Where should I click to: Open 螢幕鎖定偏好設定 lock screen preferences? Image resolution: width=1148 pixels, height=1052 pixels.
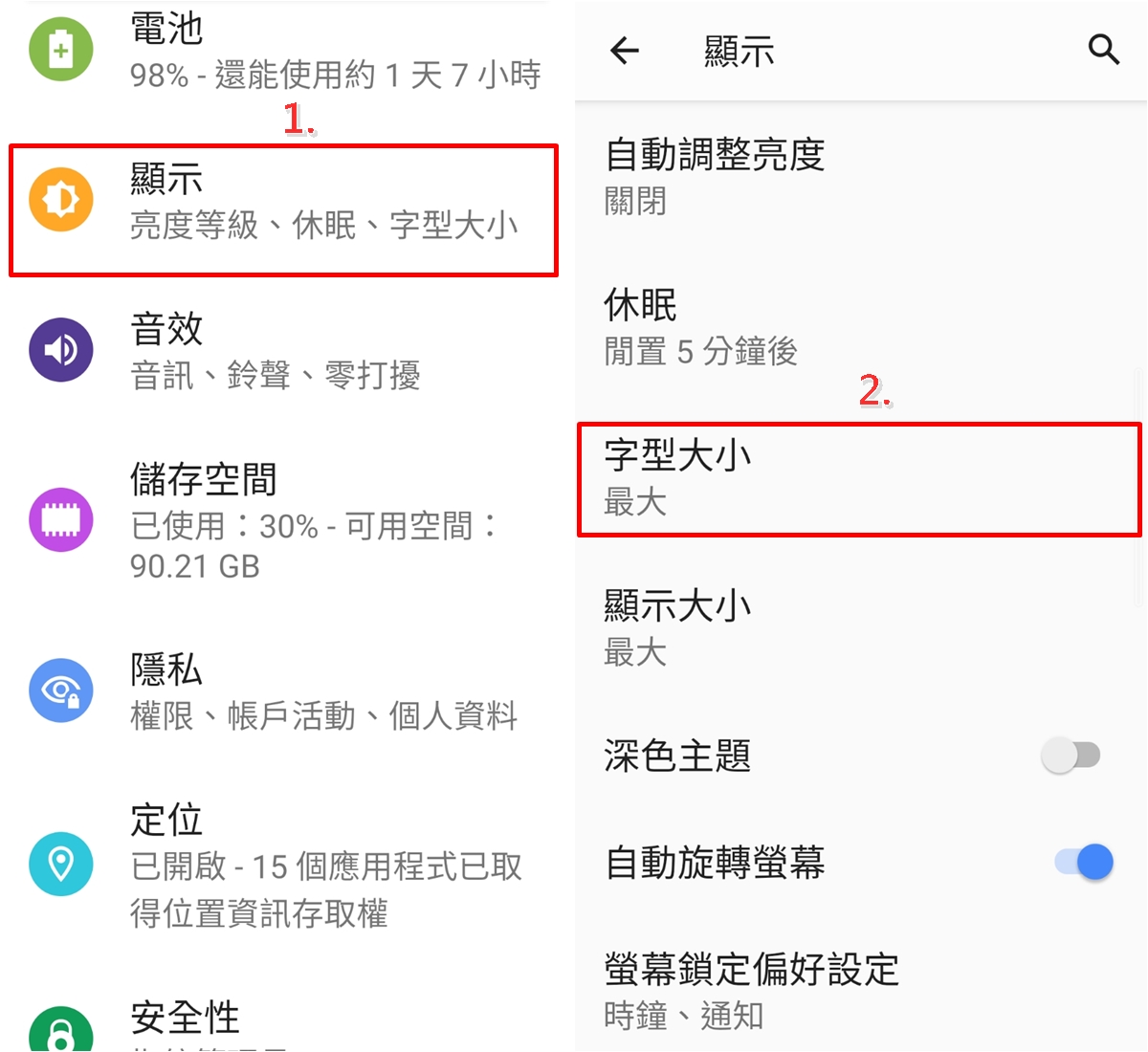point(859,992)
